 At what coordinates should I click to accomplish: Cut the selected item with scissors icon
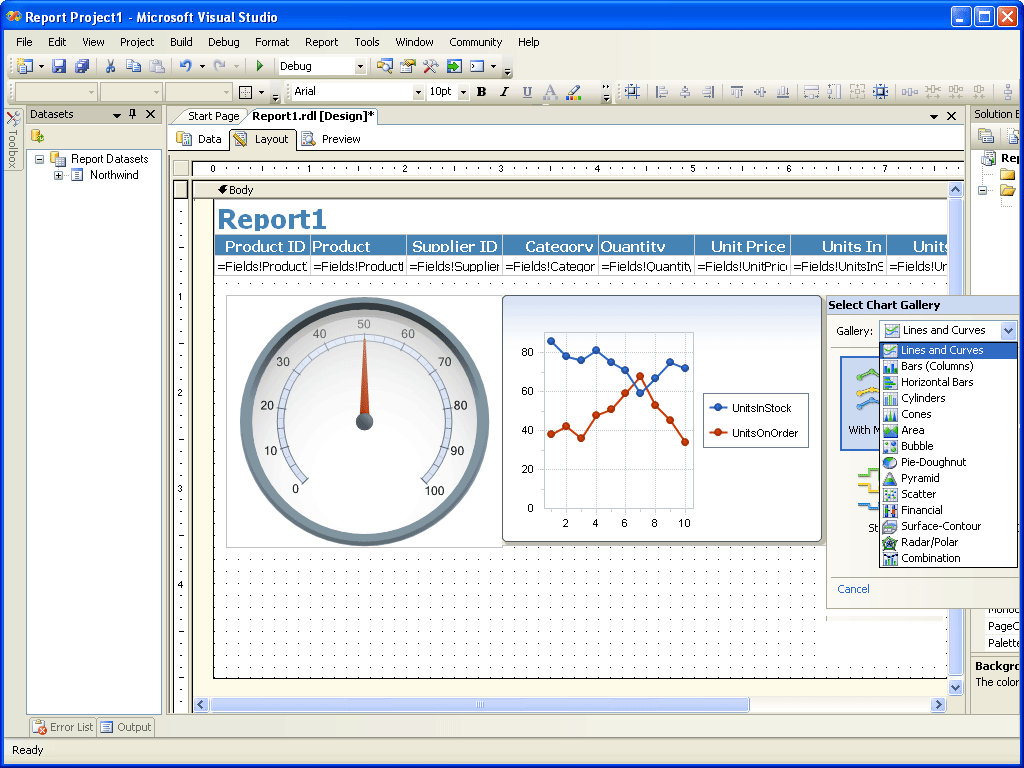pyautogui.click(x=110, y=66)
